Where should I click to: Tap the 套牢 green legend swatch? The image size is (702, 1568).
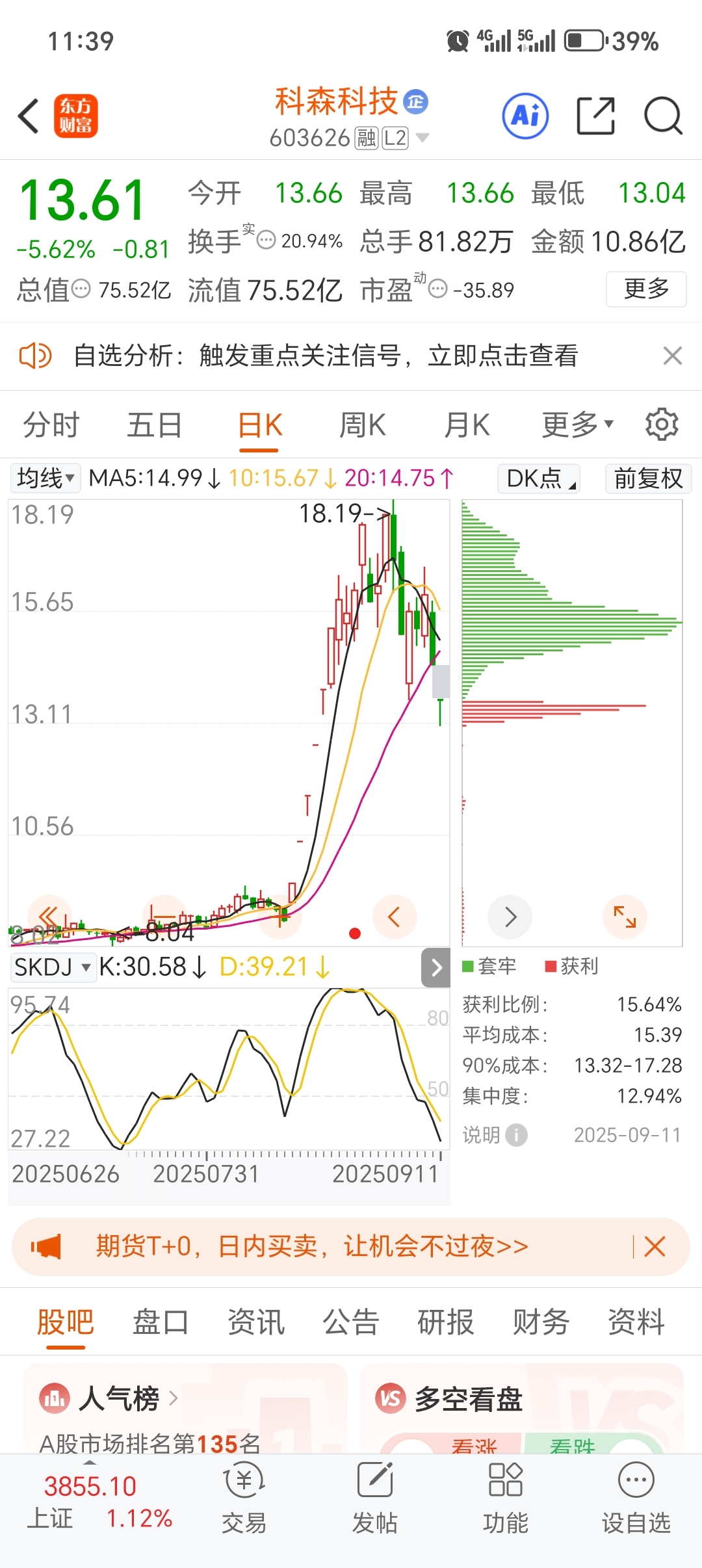pos(467,967)
